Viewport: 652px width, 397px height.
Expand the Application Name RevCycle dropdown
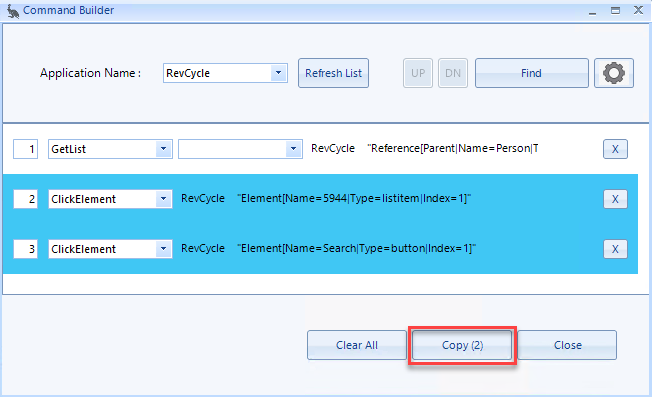click(x=278, y=73)
